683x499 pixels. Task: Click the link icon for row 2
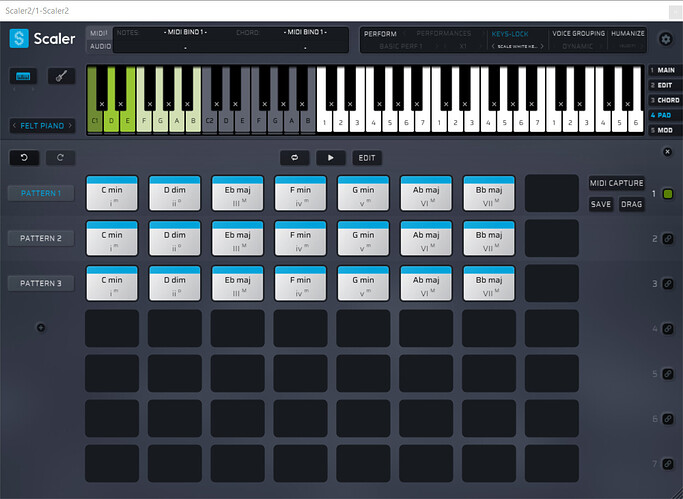[667, 239]
